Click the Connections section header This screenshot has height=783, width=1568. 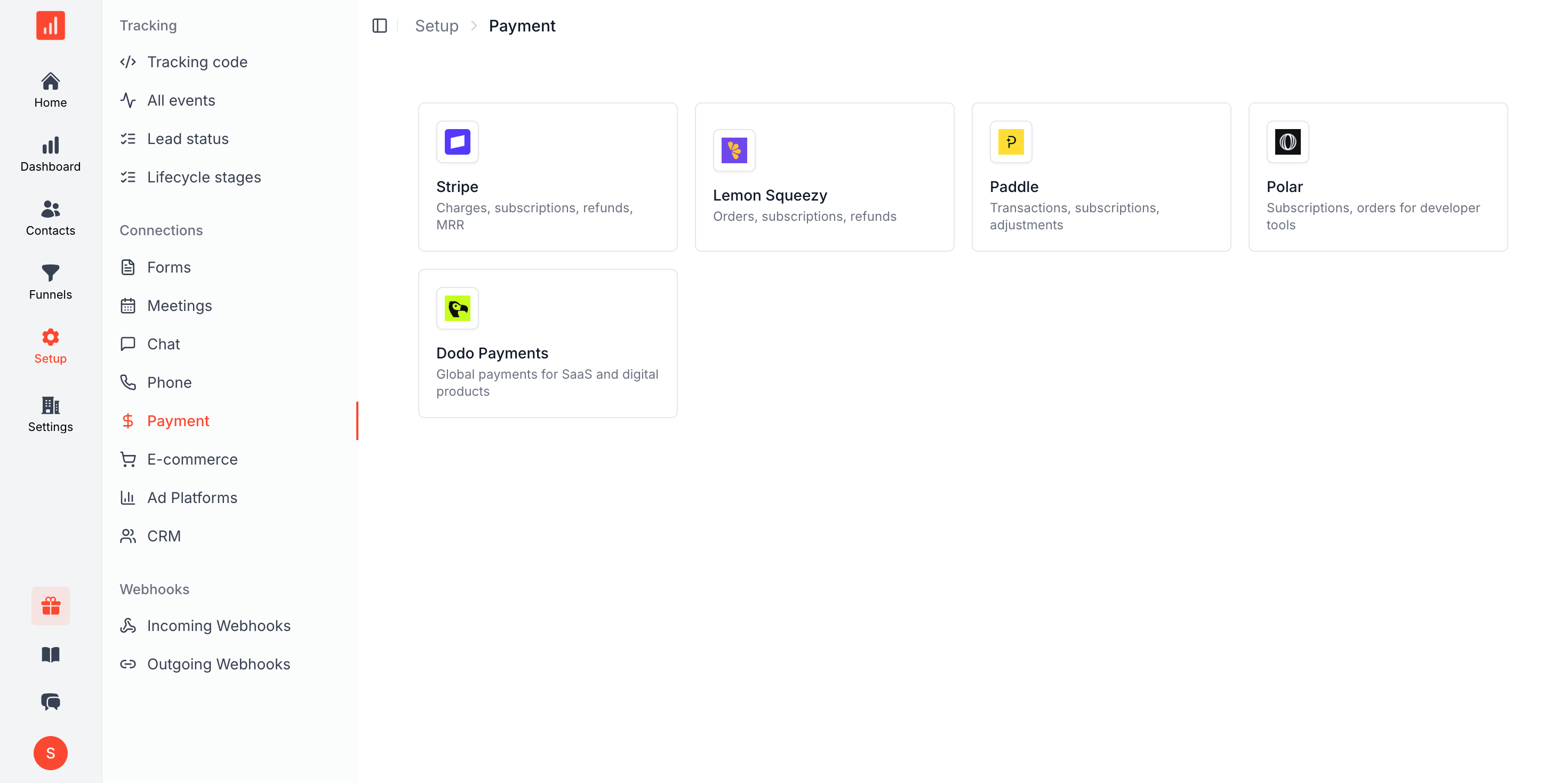(161, 230)
